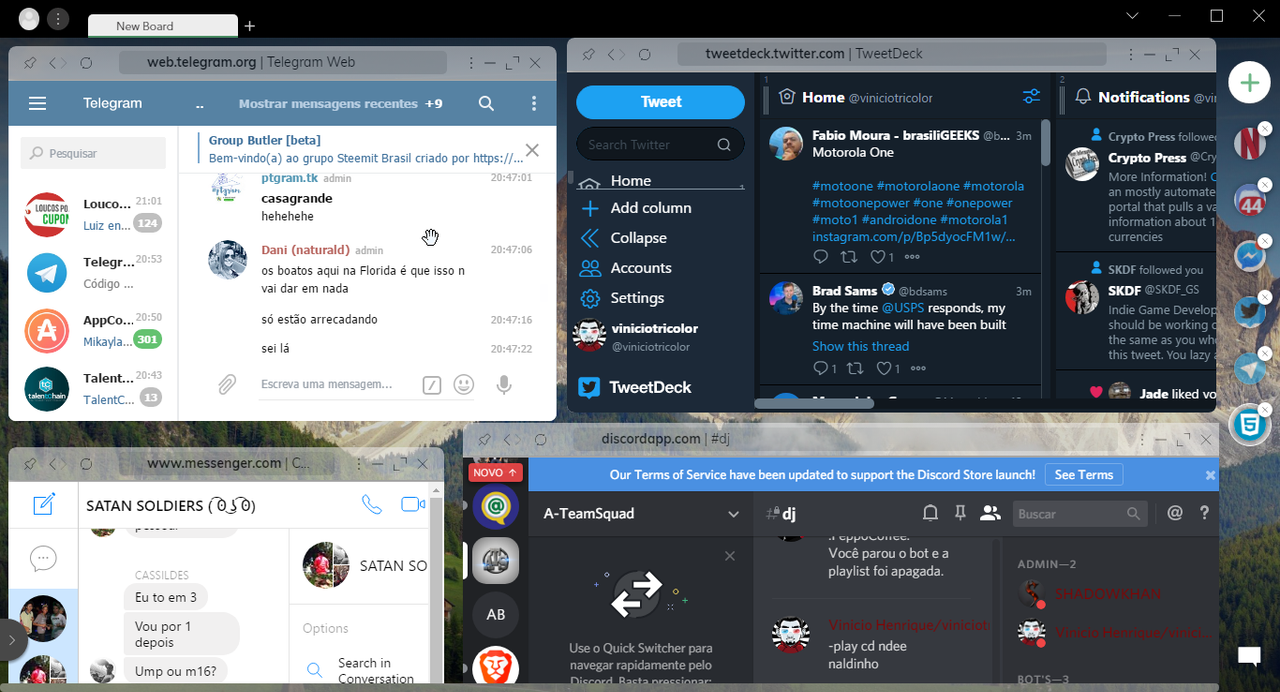The image size is (1280, 692).
Task: Start a Messenger video call
Action: pos(412,505)
